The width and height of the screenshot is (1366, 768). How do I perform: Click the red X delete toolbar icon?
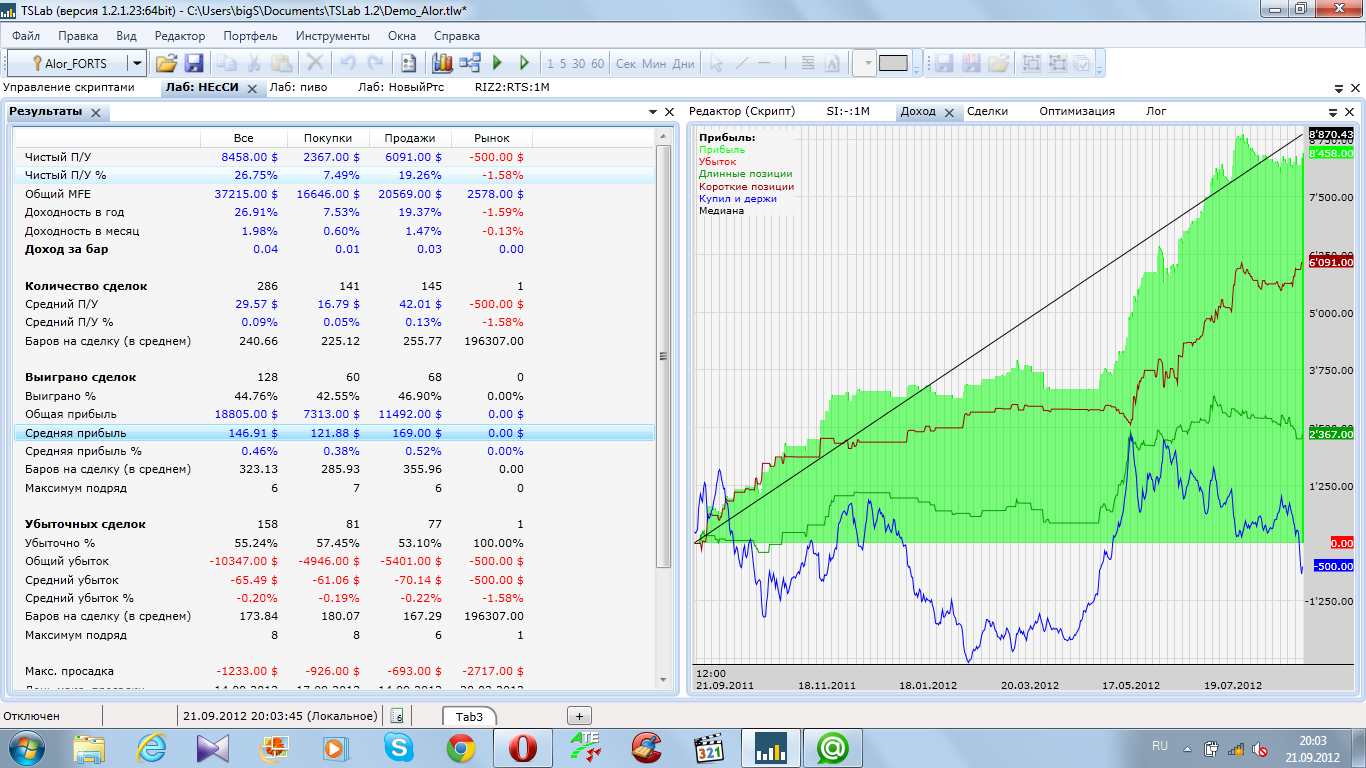pos(315,63)
